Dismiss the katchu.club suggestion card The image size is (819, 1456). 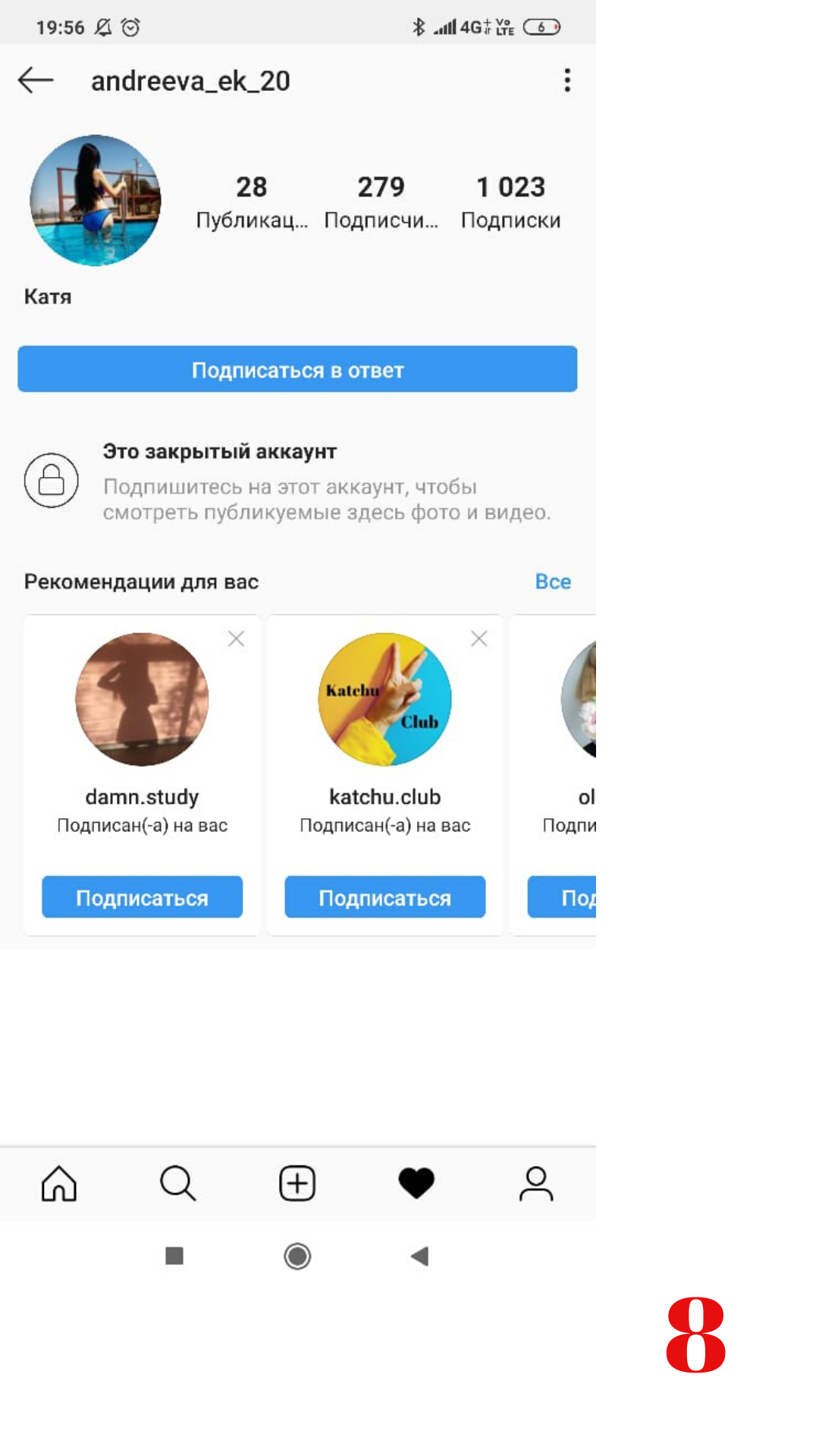(x=479, y=639)
